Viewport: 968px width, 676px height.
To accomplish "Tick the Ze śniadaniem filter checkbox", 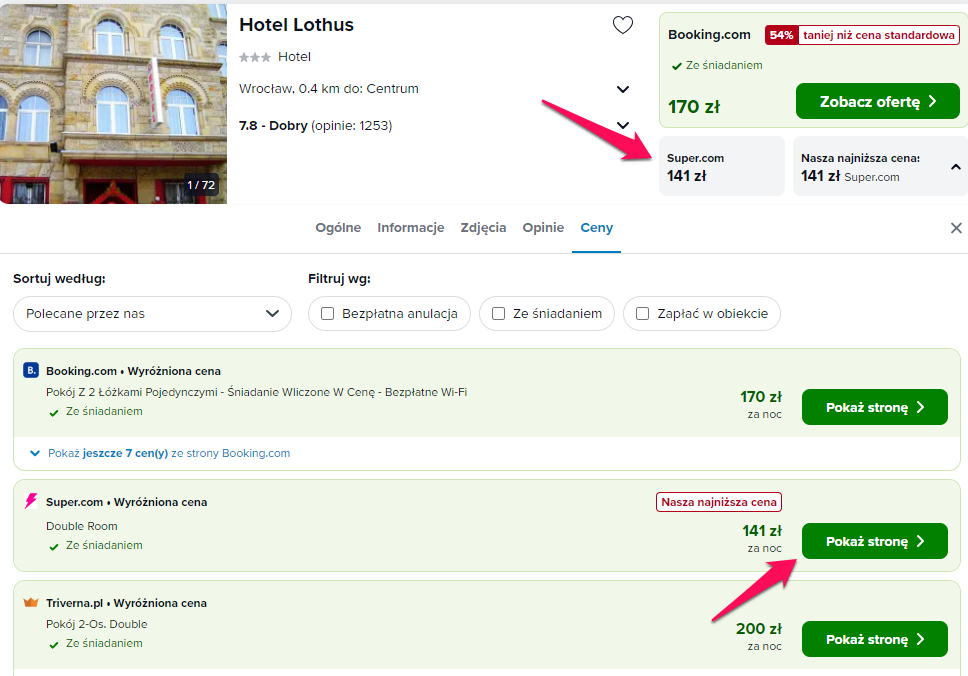I will tap(498, 314).
